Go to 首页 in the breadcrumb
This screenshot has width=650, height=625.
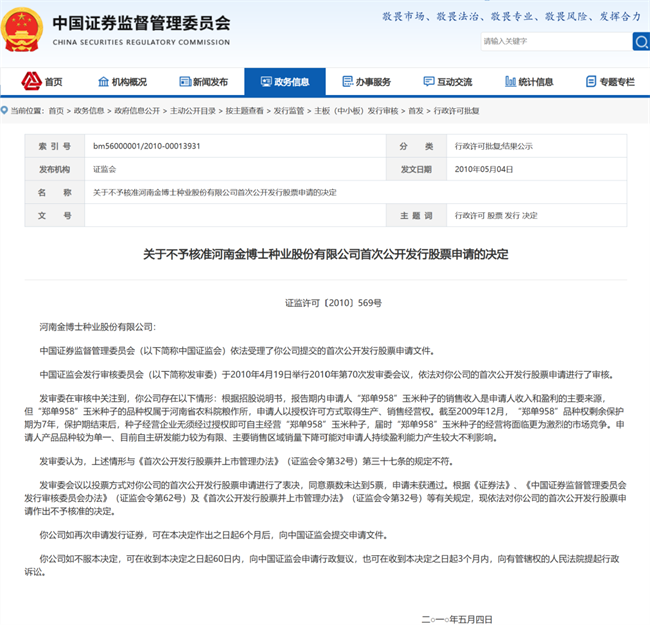pos(55,111)
